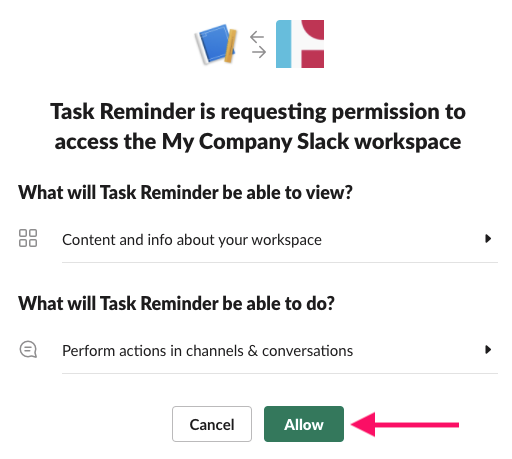
Task: Click the four-squares grid icon
Action: click(x=28, y=238)
